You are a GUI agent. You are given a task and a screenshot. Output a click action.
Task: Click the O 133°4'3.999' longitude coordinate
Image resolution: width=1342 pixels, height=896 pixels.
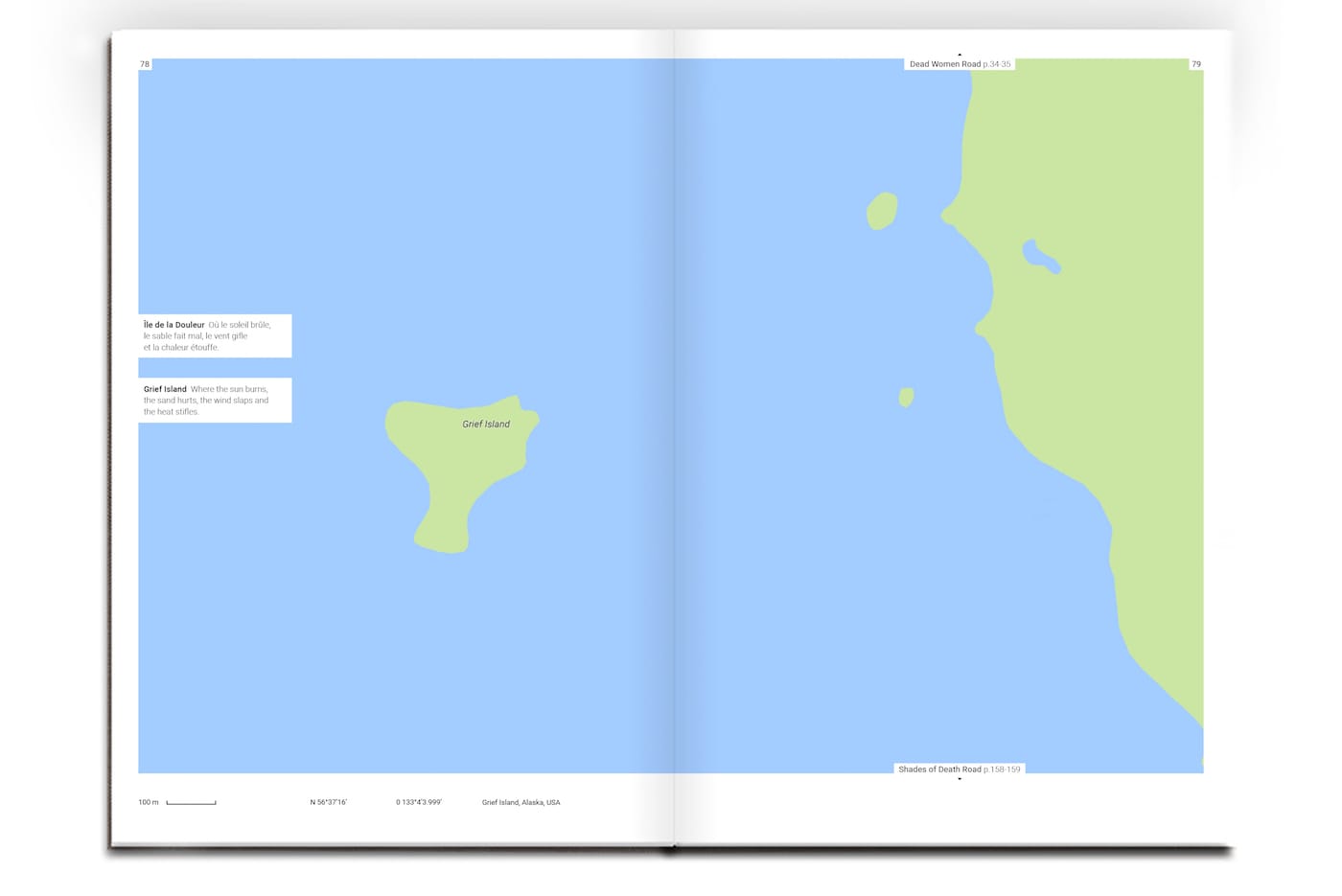[x=419, y=802]
